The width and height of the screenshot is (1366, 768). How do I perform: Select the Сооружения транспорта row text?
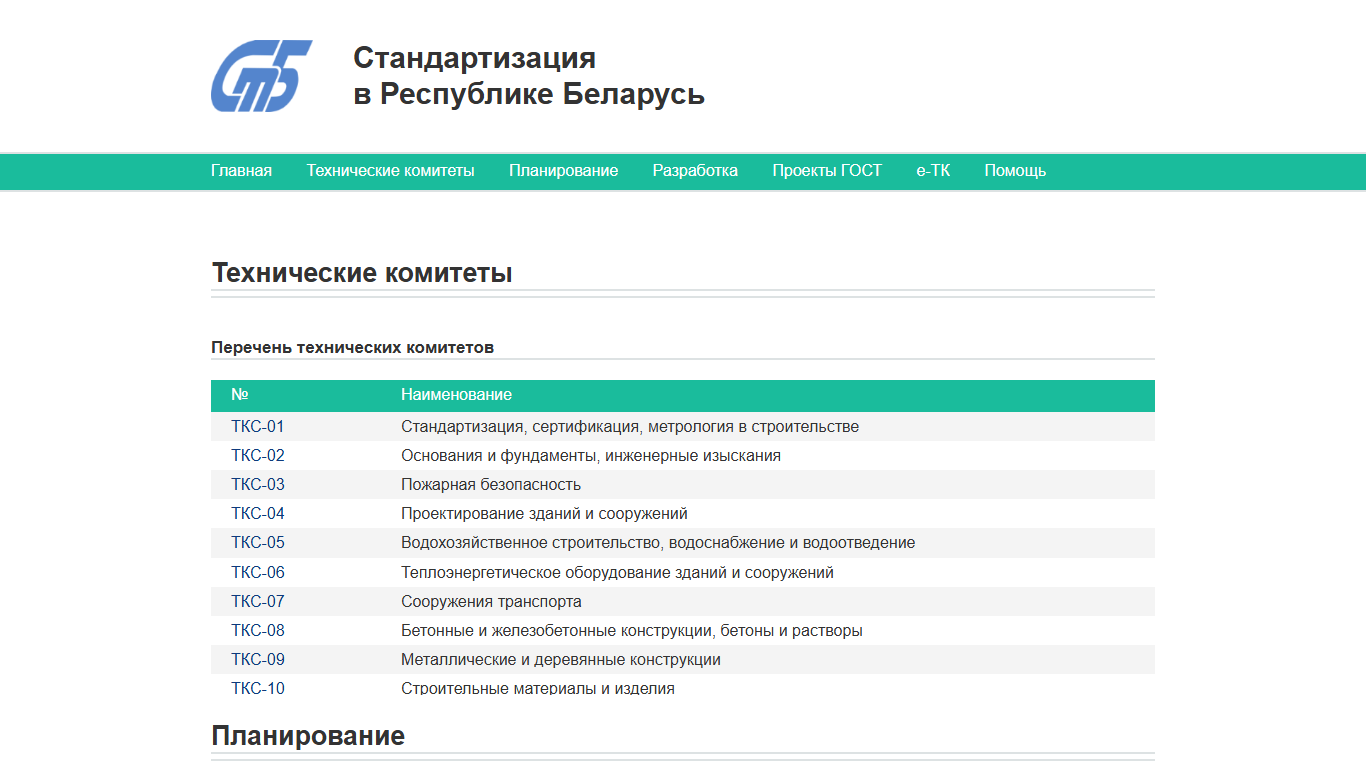coord(491,601)
